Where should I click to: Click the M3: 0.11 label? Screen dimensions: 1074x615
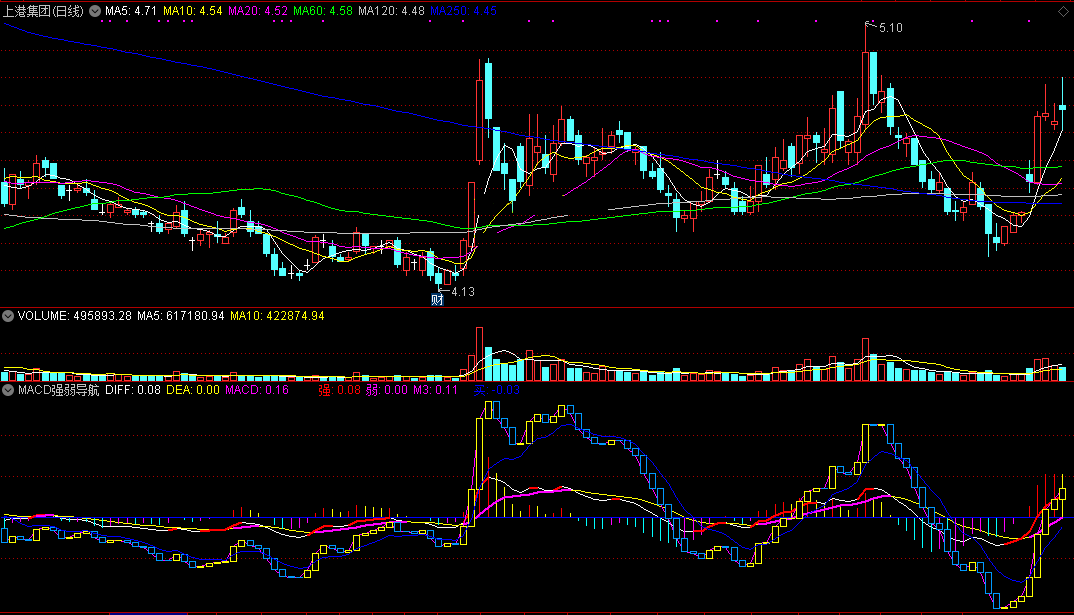pos(435,390)
